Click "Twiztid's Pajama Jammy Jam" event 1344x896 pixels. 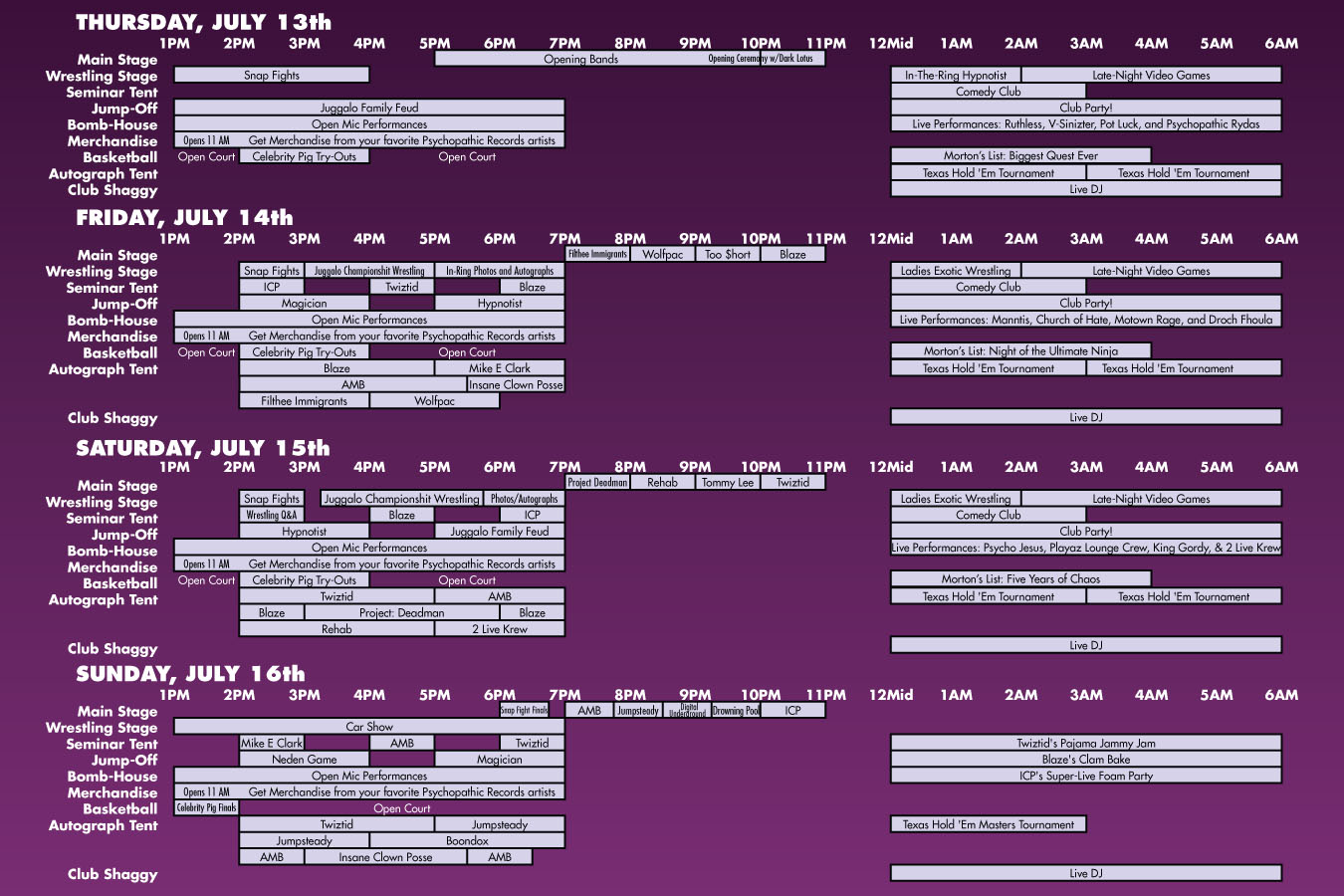click(x=1086, y=743)
